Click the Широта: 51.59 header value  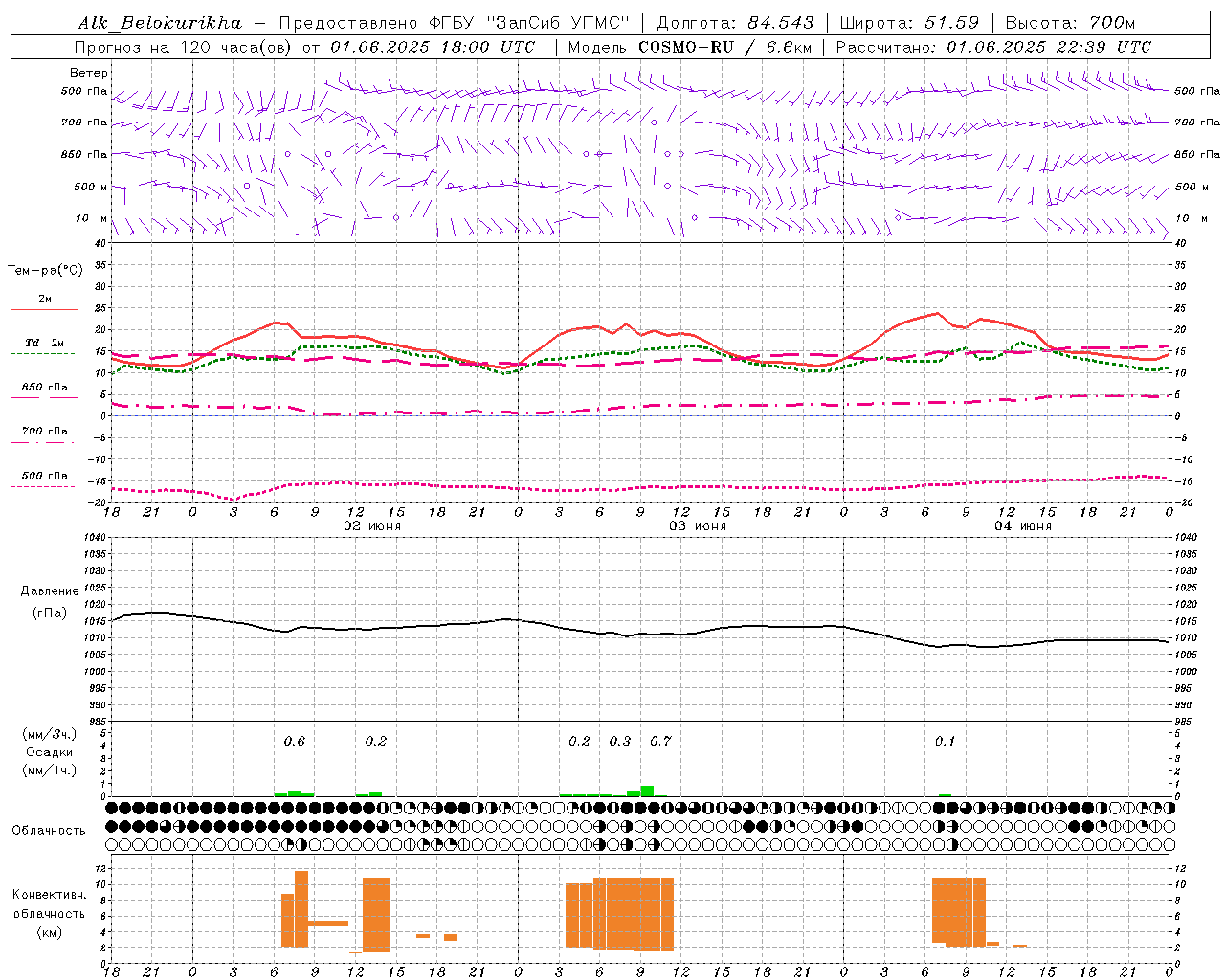tap(908, 23)
